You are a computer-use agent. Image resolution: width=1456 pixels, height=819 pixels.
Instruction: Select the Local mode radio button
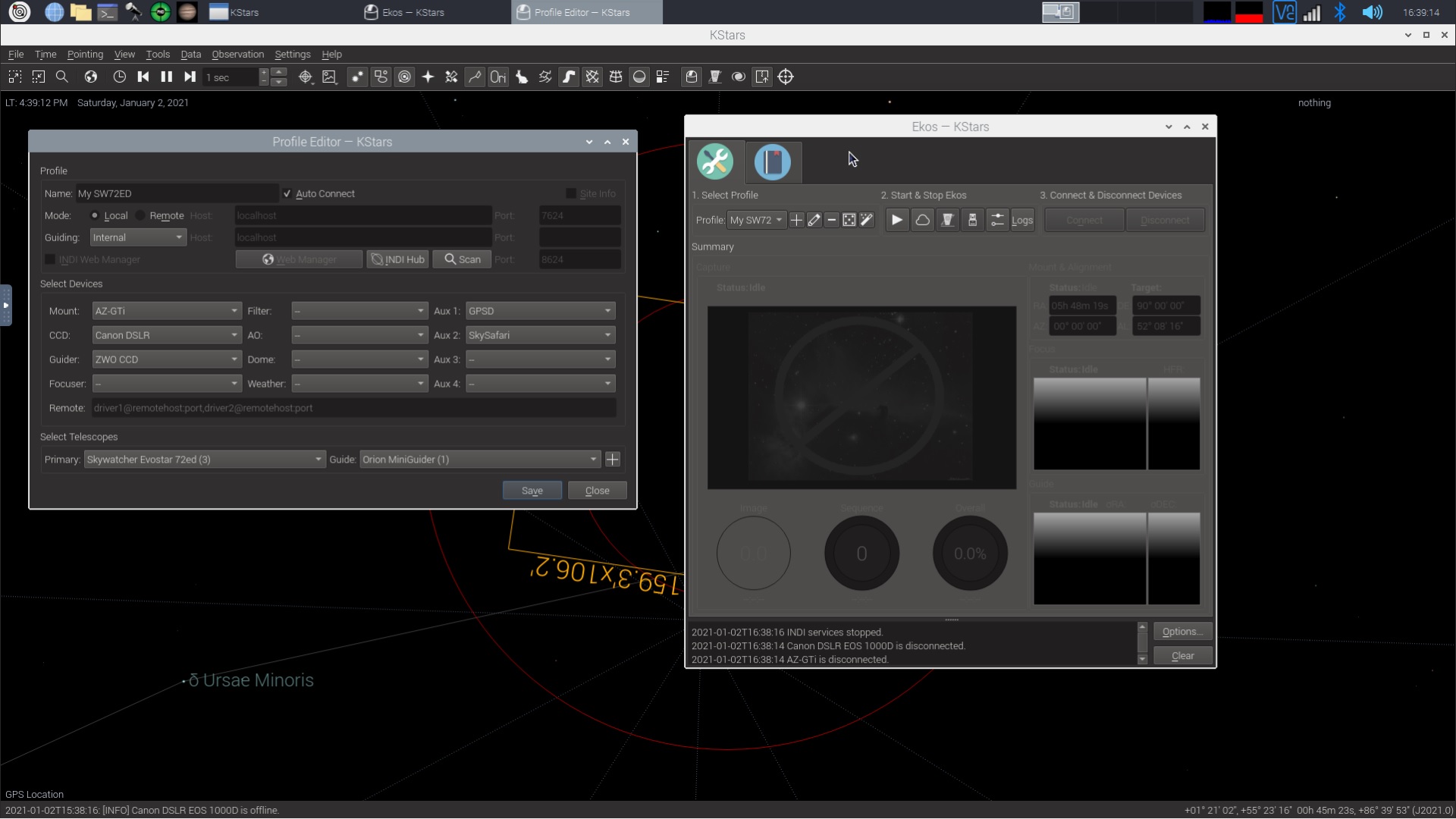[95, 215]
